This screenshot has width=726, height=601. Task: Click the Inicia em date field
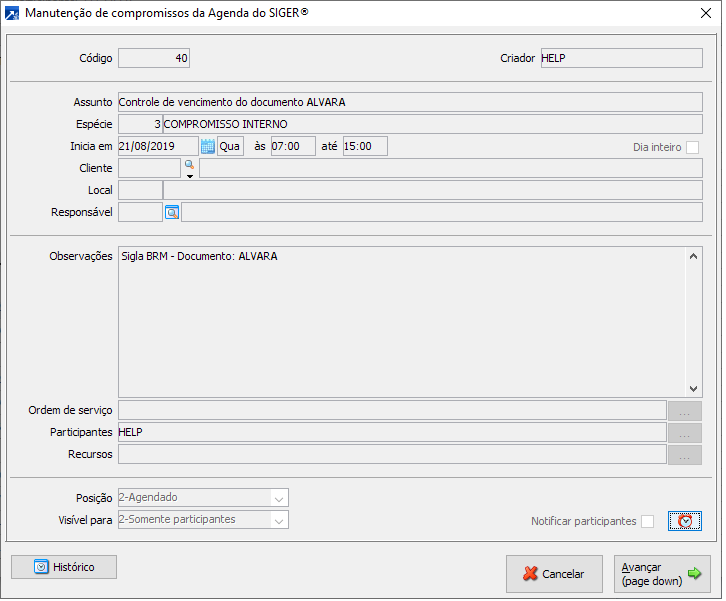point(158,147)
